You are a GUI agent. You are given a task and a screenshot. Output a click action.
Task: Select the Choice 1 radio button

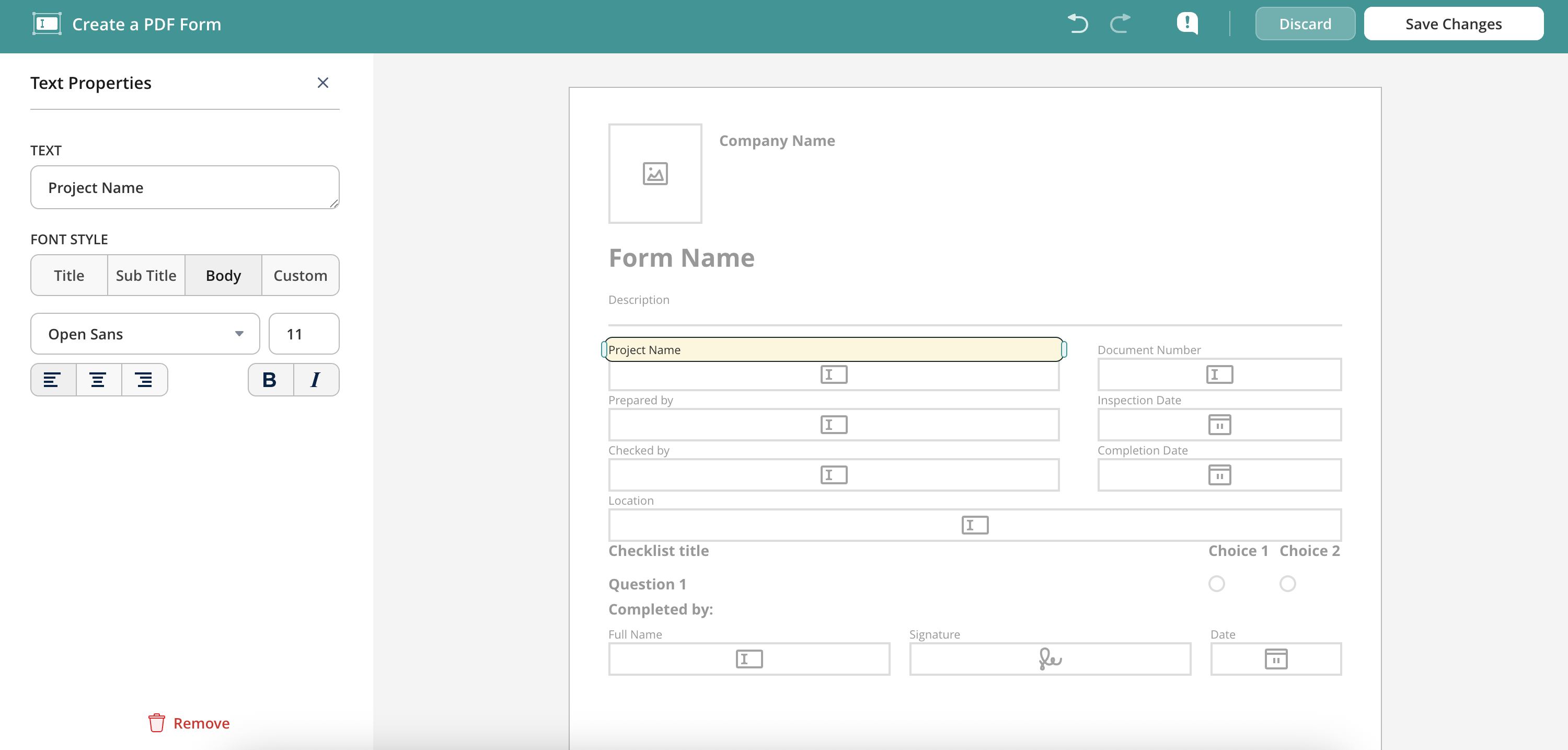(x=1216, y=584)
